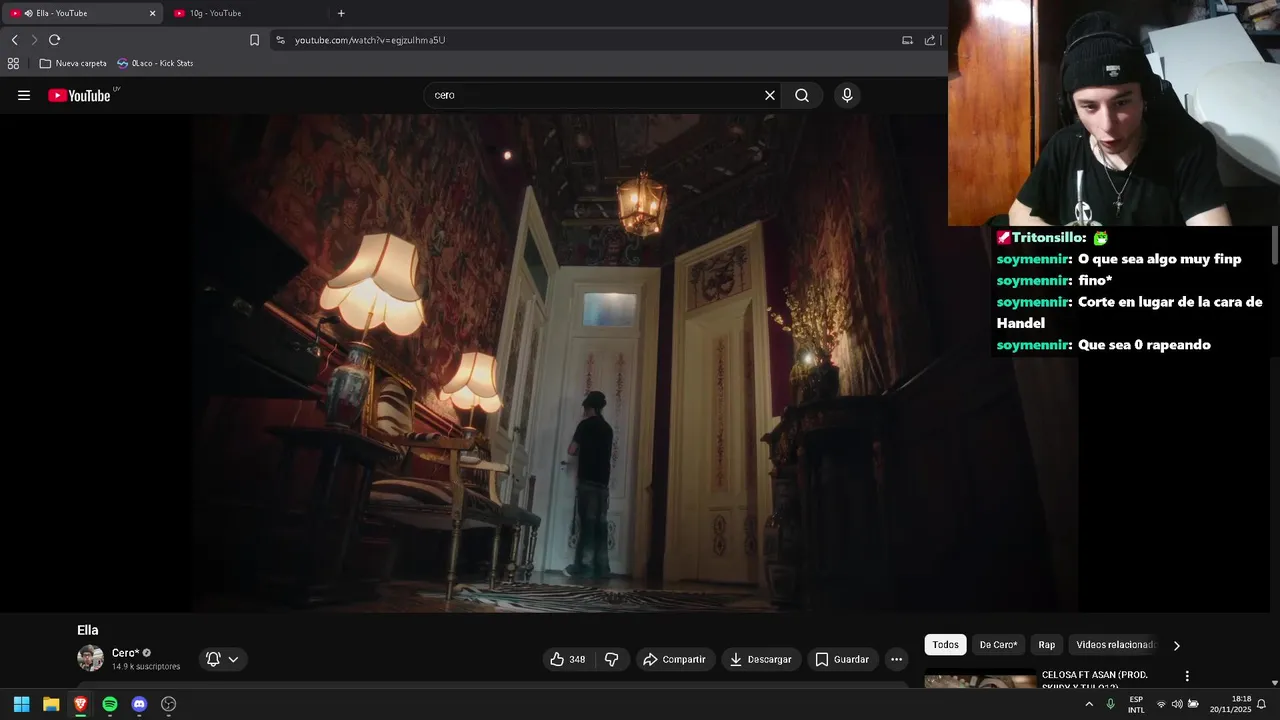Open the ESP INTL language switcher
This screenshot has width=1280, height=720.
(1136, 704)
